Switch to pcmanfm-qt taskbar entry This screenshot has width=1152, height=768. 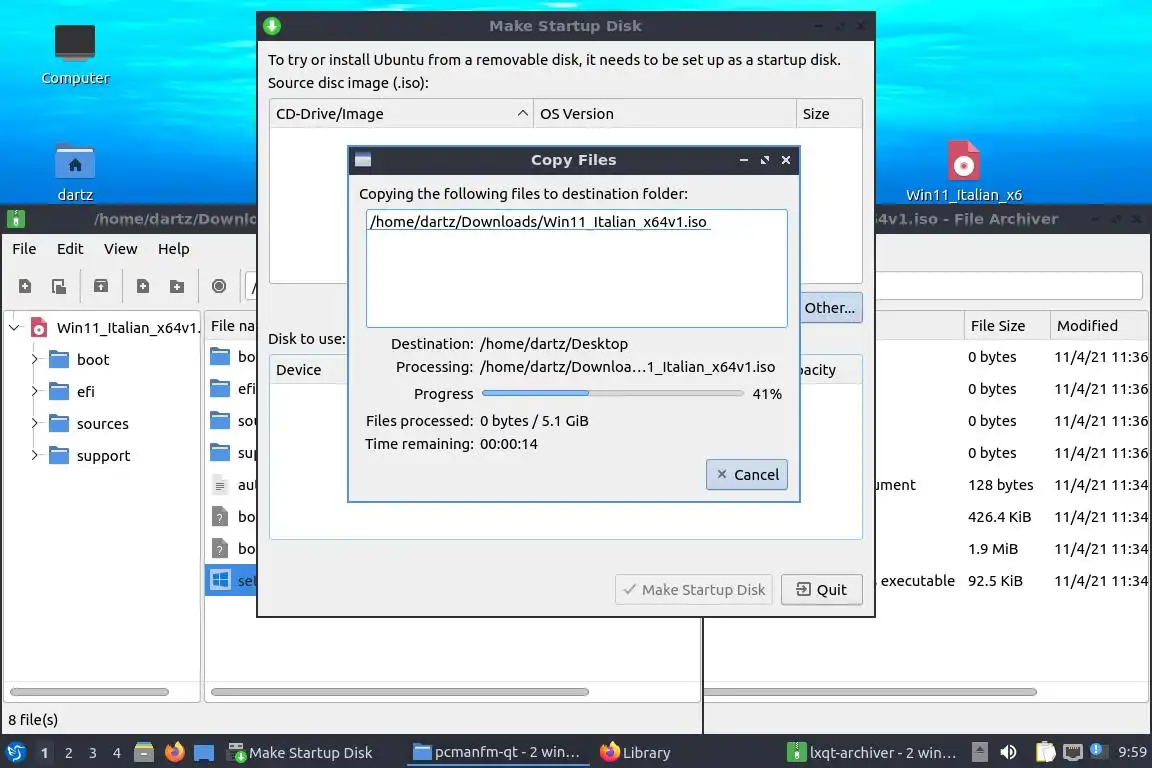497,752
